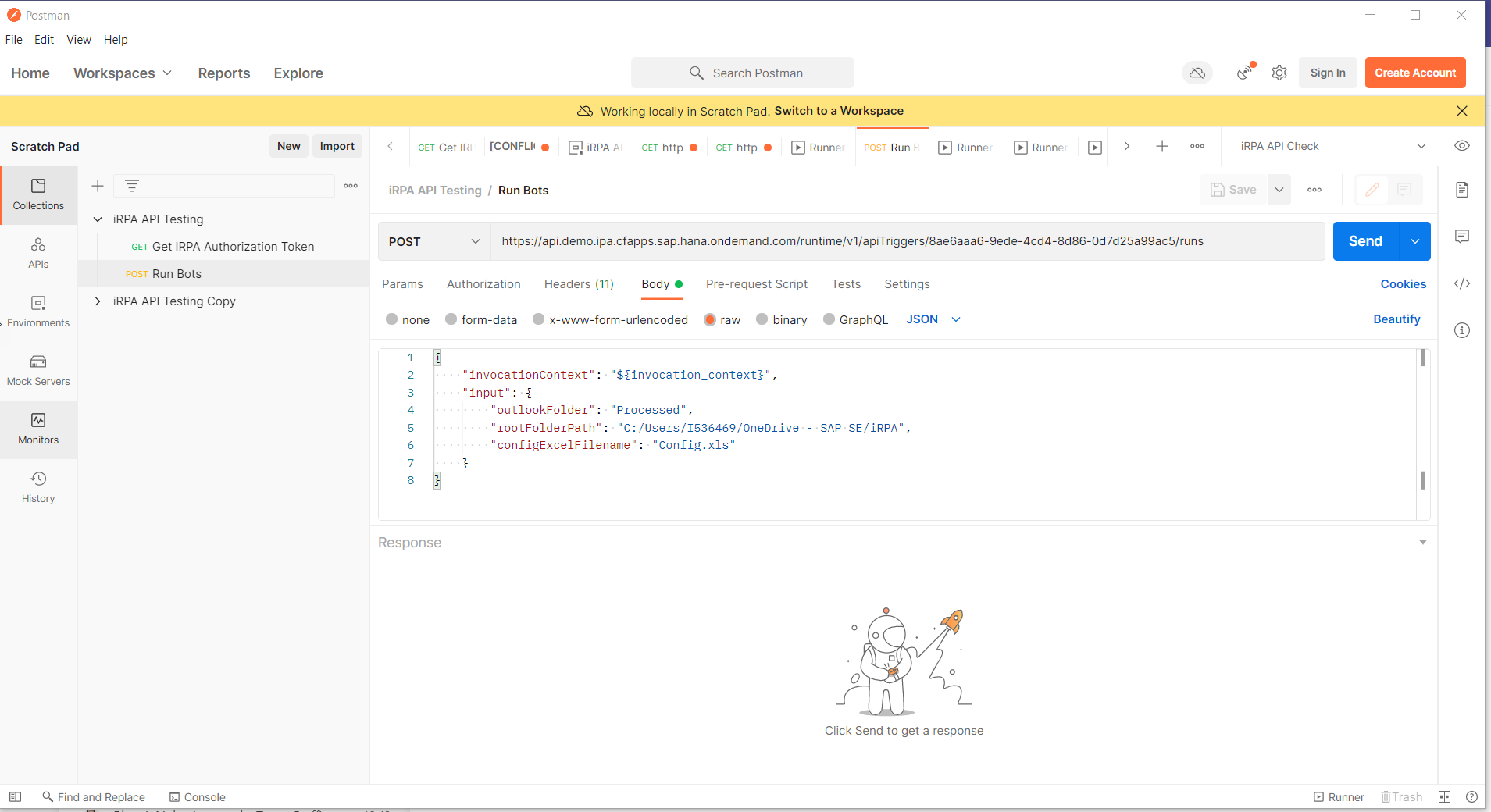Screen dimensions: 1491x812
Task: Open the two-pane layout icon in status bar
Action: (1444, 797)
